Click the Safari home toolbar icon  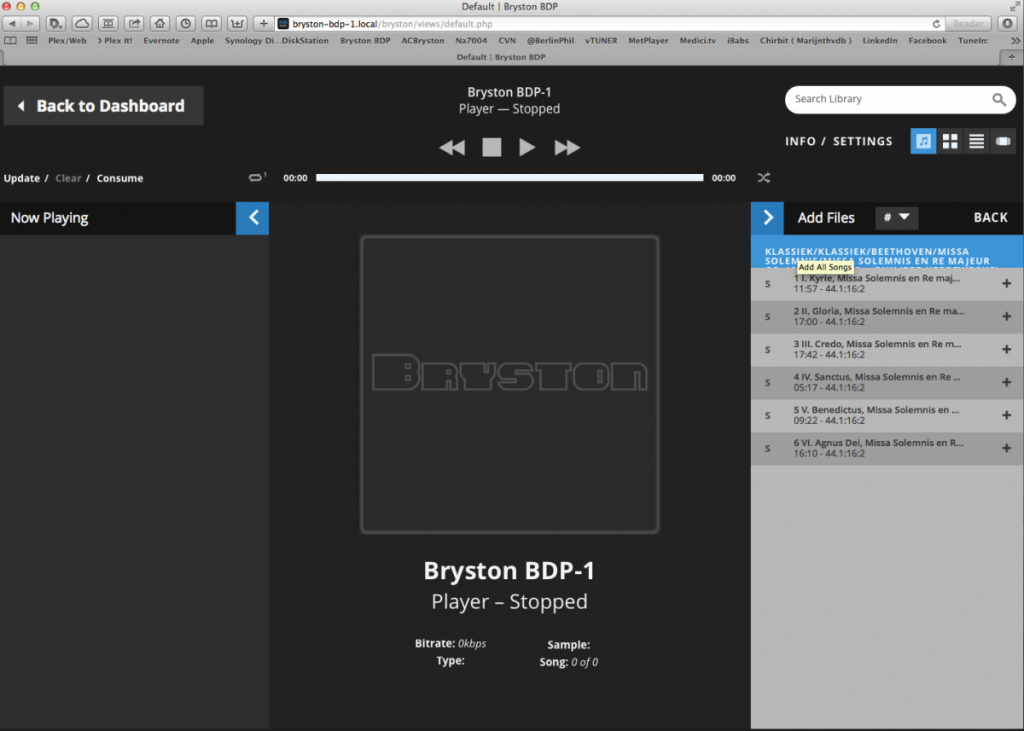click(x=160, y=24)
